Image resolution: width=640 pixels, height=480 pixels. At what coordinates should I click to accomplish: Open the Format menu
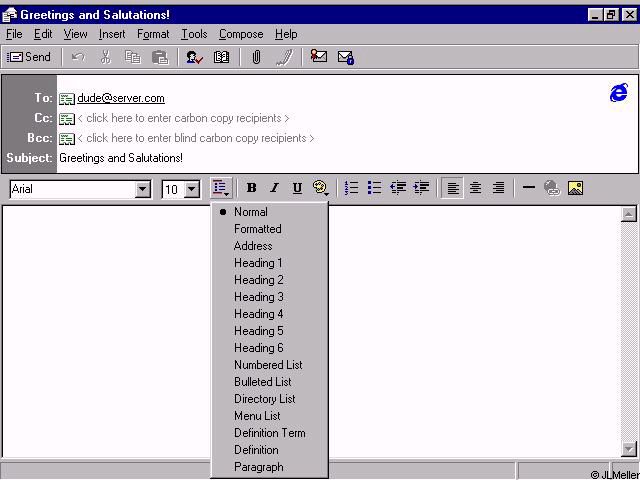click(x=153, y=34)
